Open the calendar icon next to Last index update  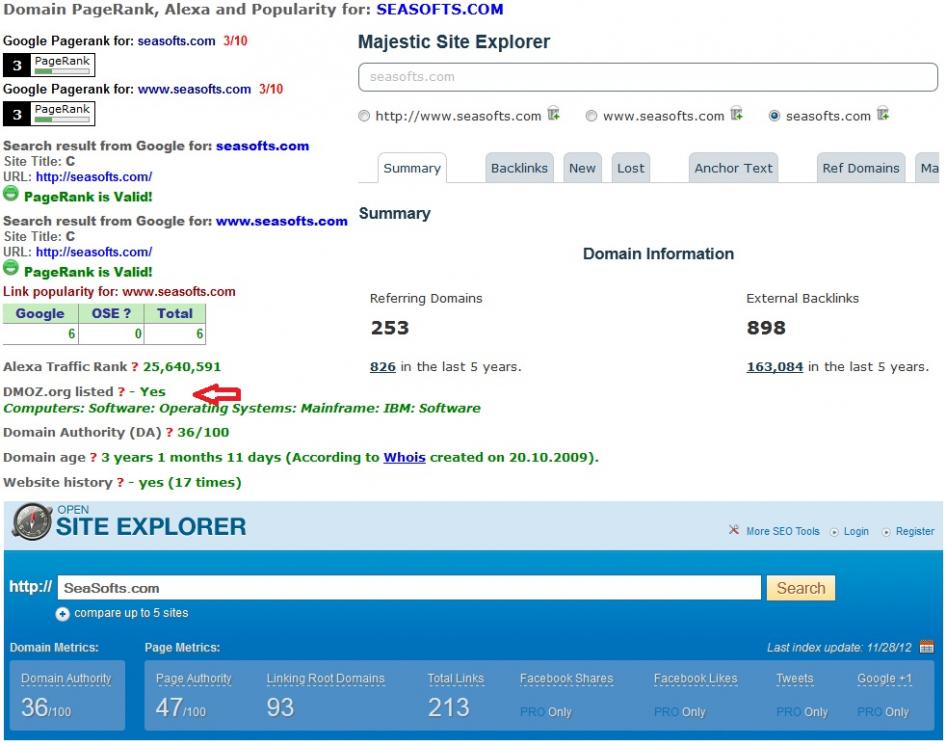coord(926,647)
